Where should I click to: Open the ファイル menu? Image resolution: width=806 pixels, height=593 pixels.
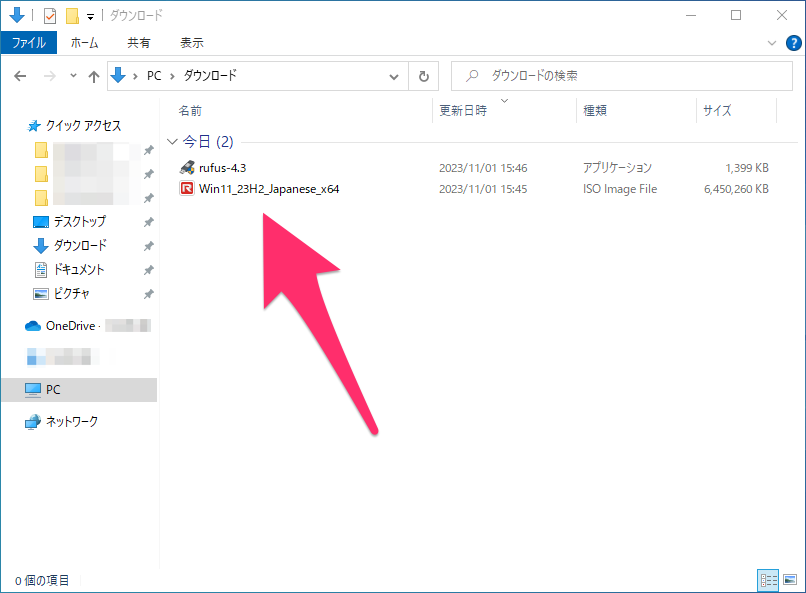click(x=31, y=43)
